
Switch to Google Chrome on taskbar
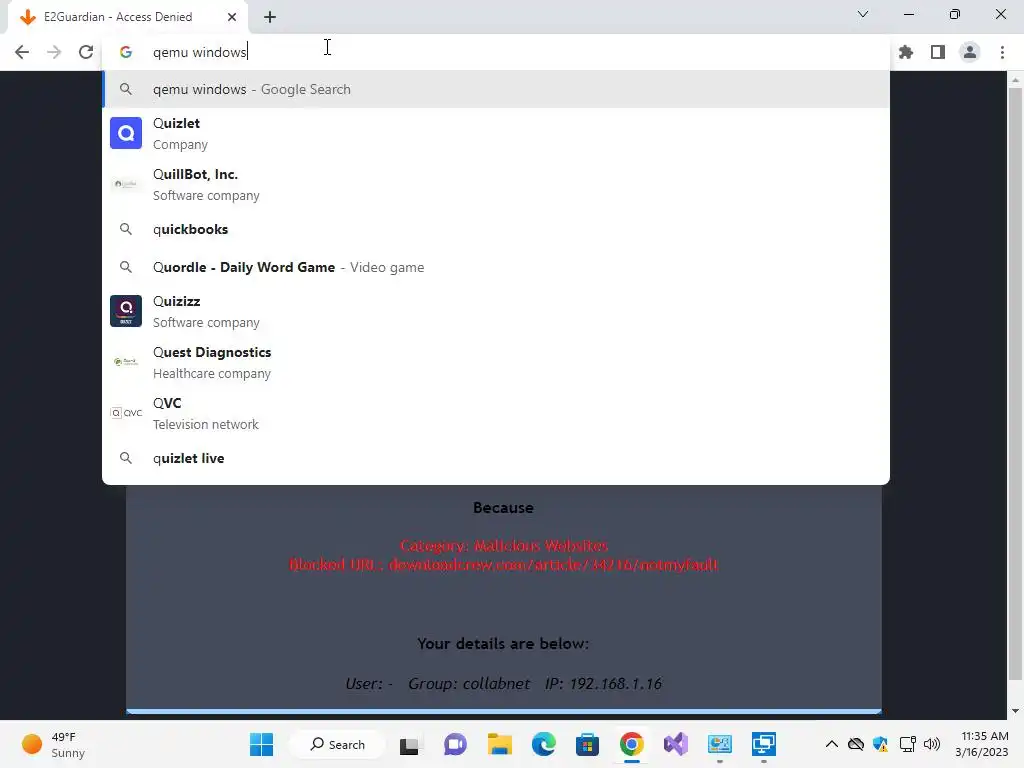(x=632, y=744)
